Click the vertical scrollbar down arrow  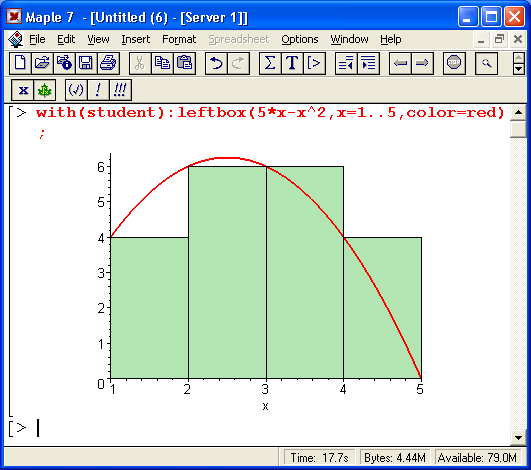coord(518,437)
